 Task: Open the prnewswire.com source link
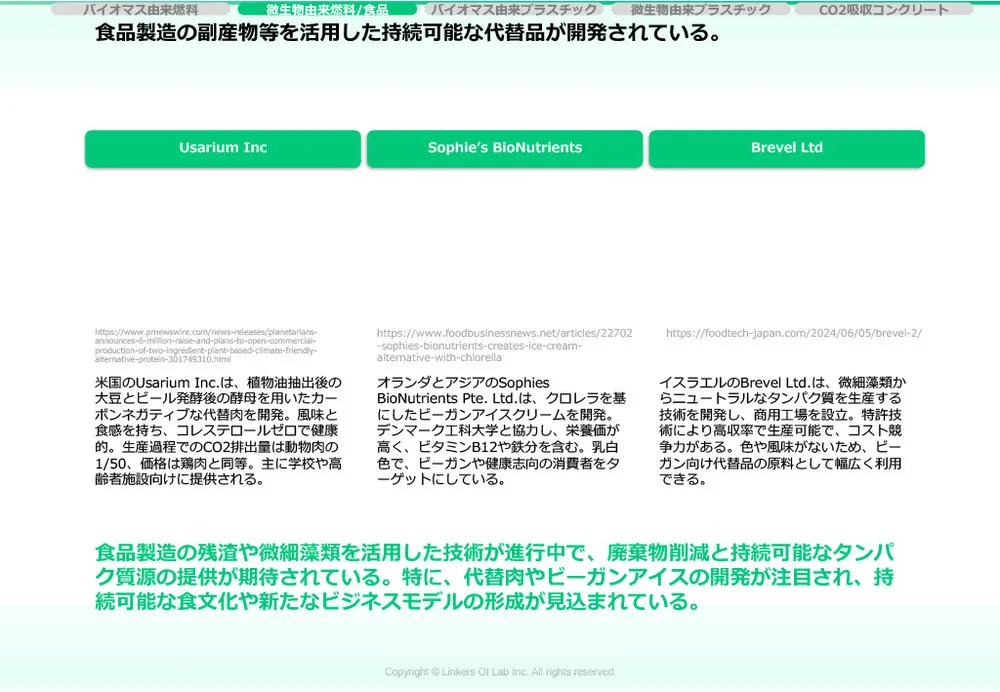pos(207,345)
